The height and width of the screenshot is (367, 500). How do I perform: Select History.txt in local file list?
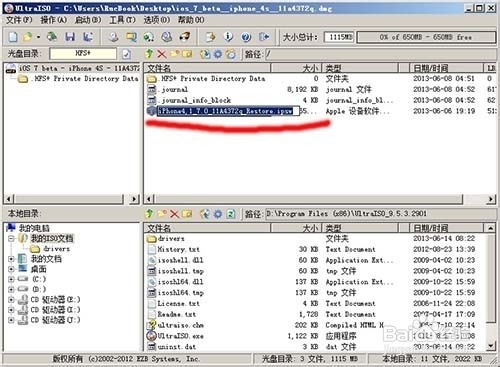click(178, 249)
